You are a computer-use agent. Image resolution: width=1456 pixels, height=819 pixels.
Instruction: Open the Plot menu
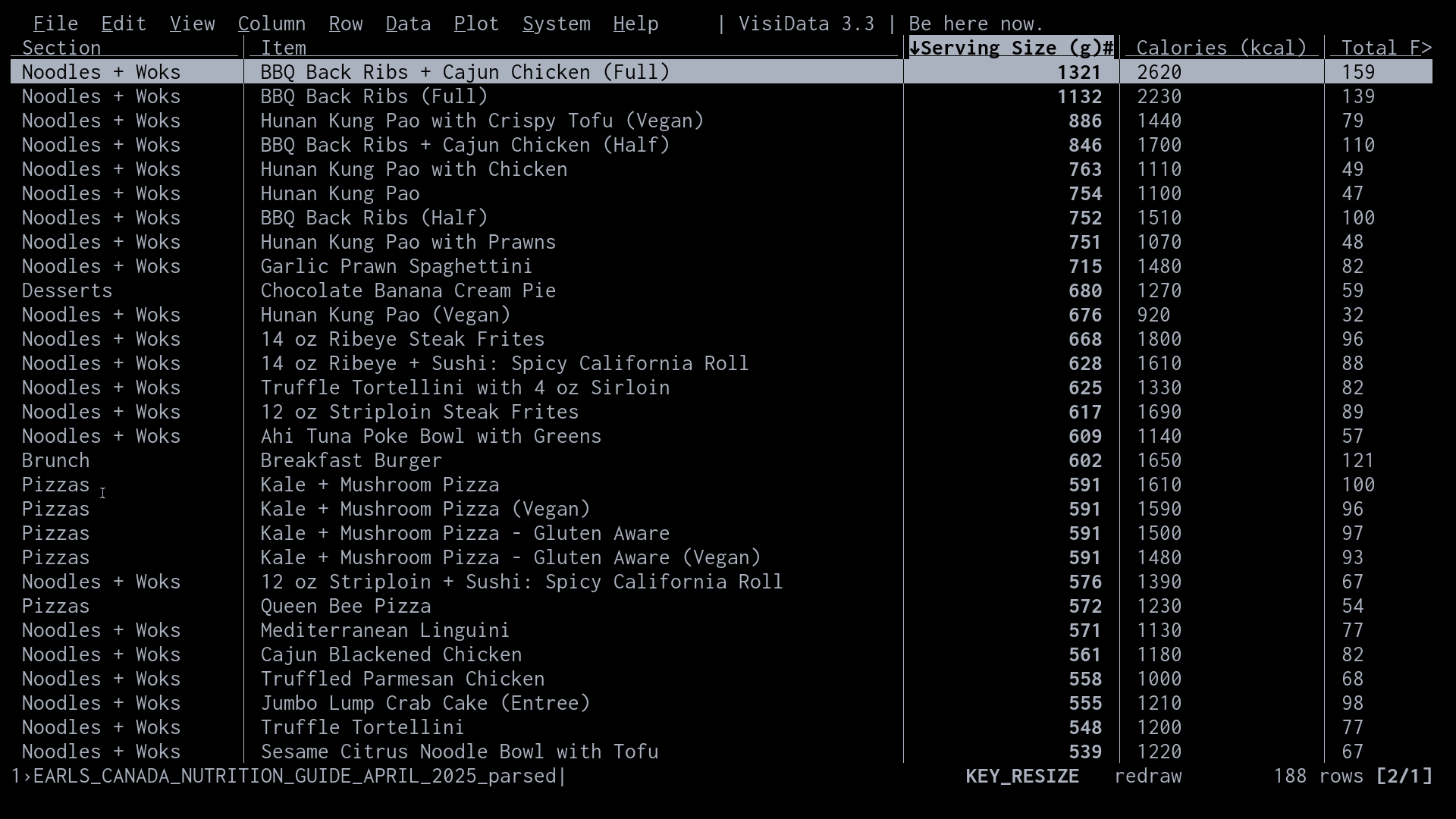click(x=476, y=24)
